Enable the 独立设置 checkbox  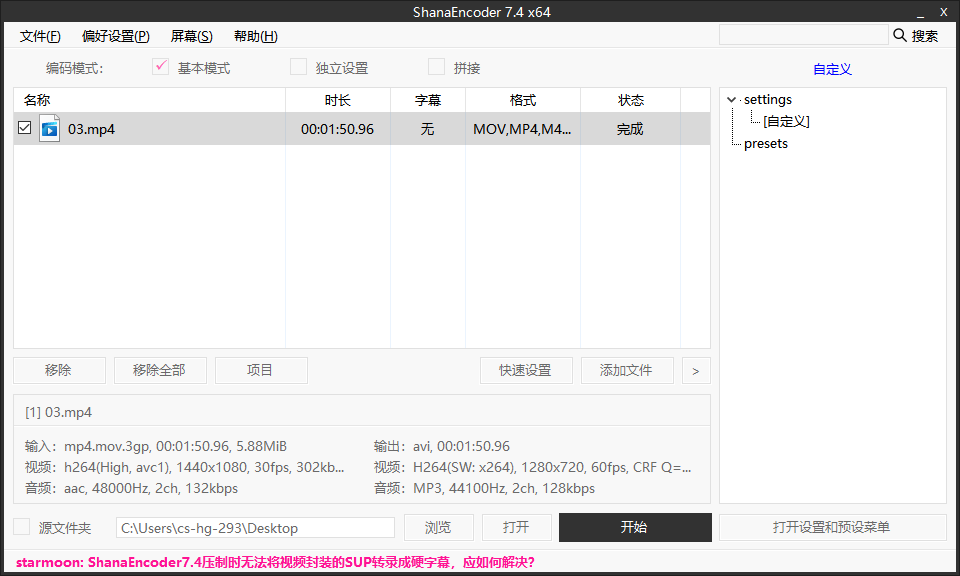point(298,67)
